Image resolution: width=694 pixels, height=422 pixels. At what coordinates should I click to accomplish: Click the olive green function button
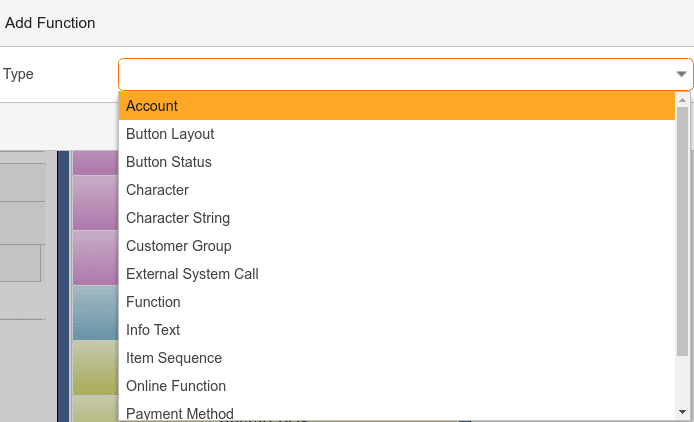pos(96,368)
